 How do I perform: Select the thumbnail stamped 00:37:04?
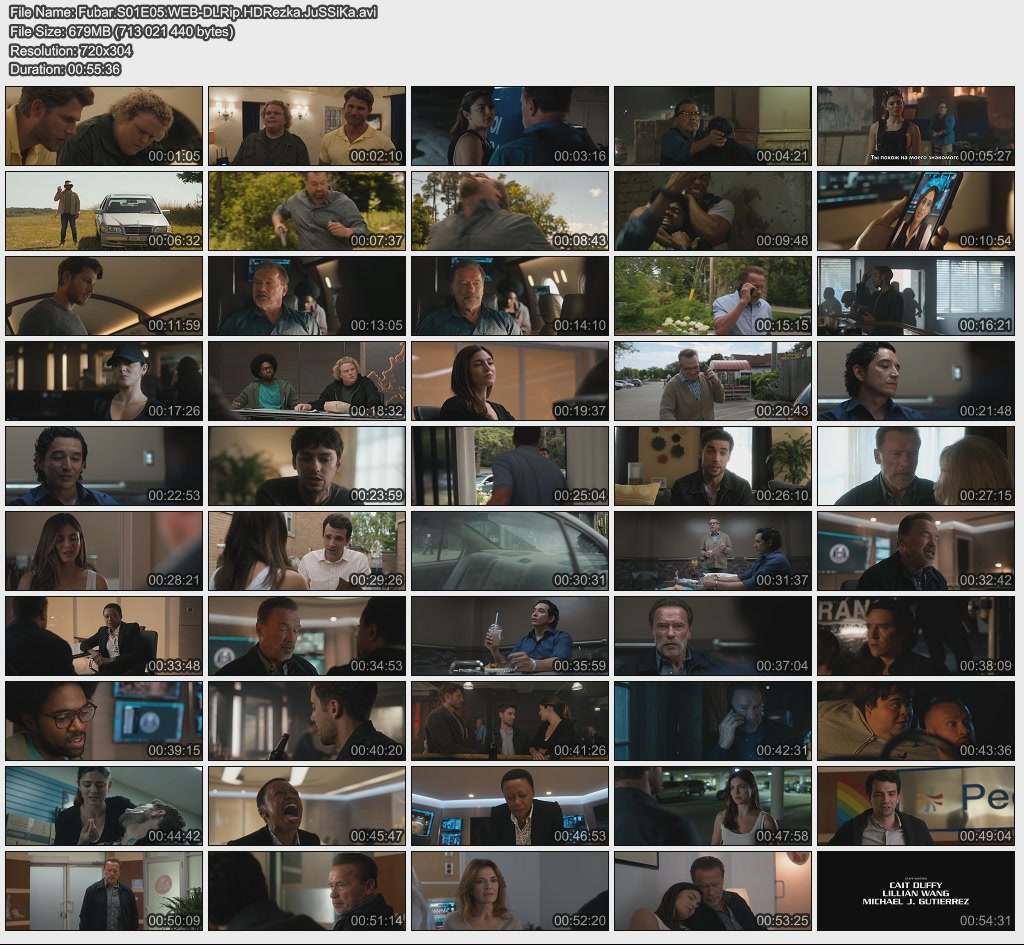[713, 636]
